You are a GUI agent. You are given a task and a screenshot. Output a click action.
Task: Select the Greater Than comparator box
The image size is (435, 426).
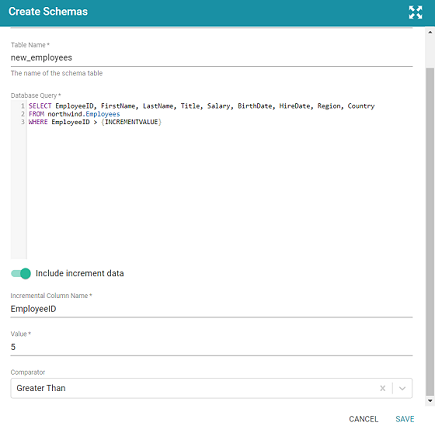click(x=211, y=388)
